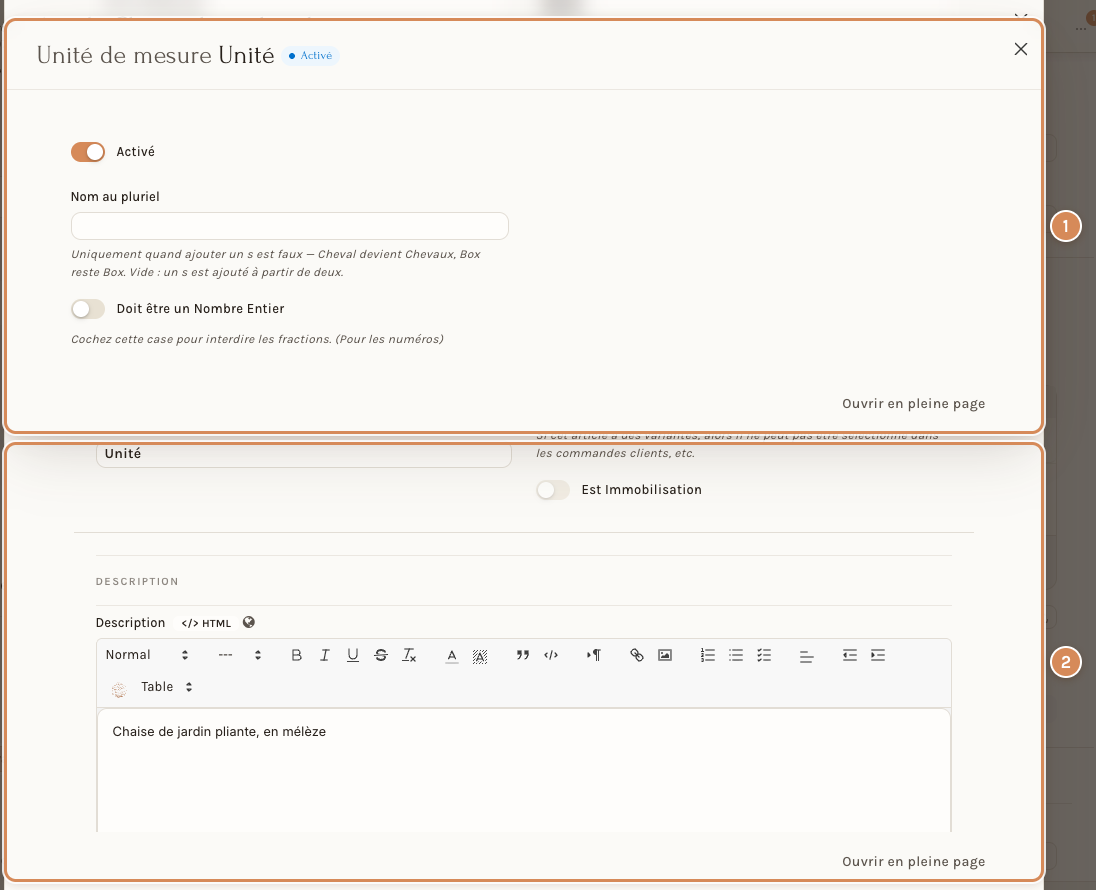This screenshot has width=1096, height=890.
Task: Start a bullet list in the Description editor
Action: (x=735, y=655)
